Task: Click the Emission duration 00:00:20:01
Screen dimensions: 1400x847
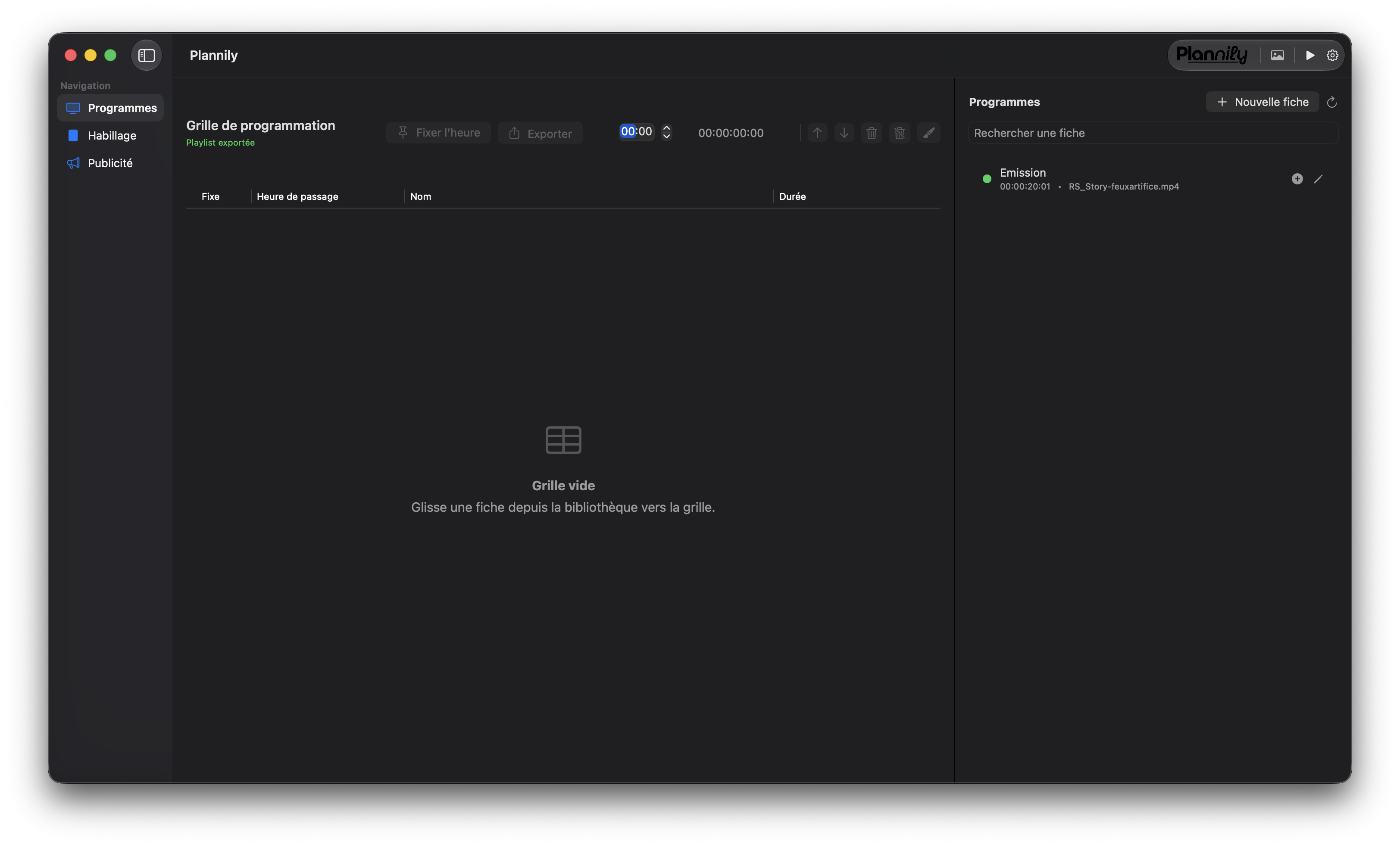Action: [1025, 186]
